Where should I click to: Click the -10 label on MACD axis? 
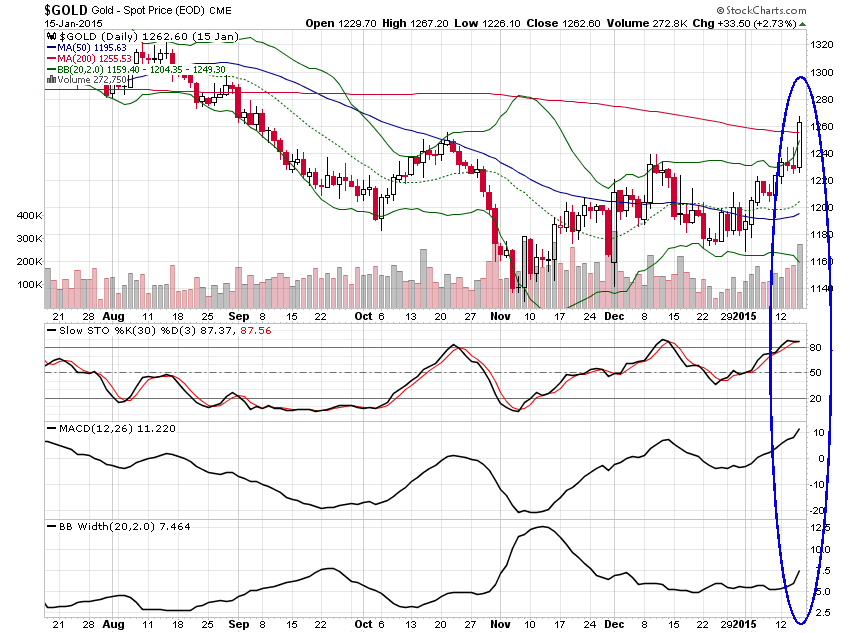pos(816,485)
